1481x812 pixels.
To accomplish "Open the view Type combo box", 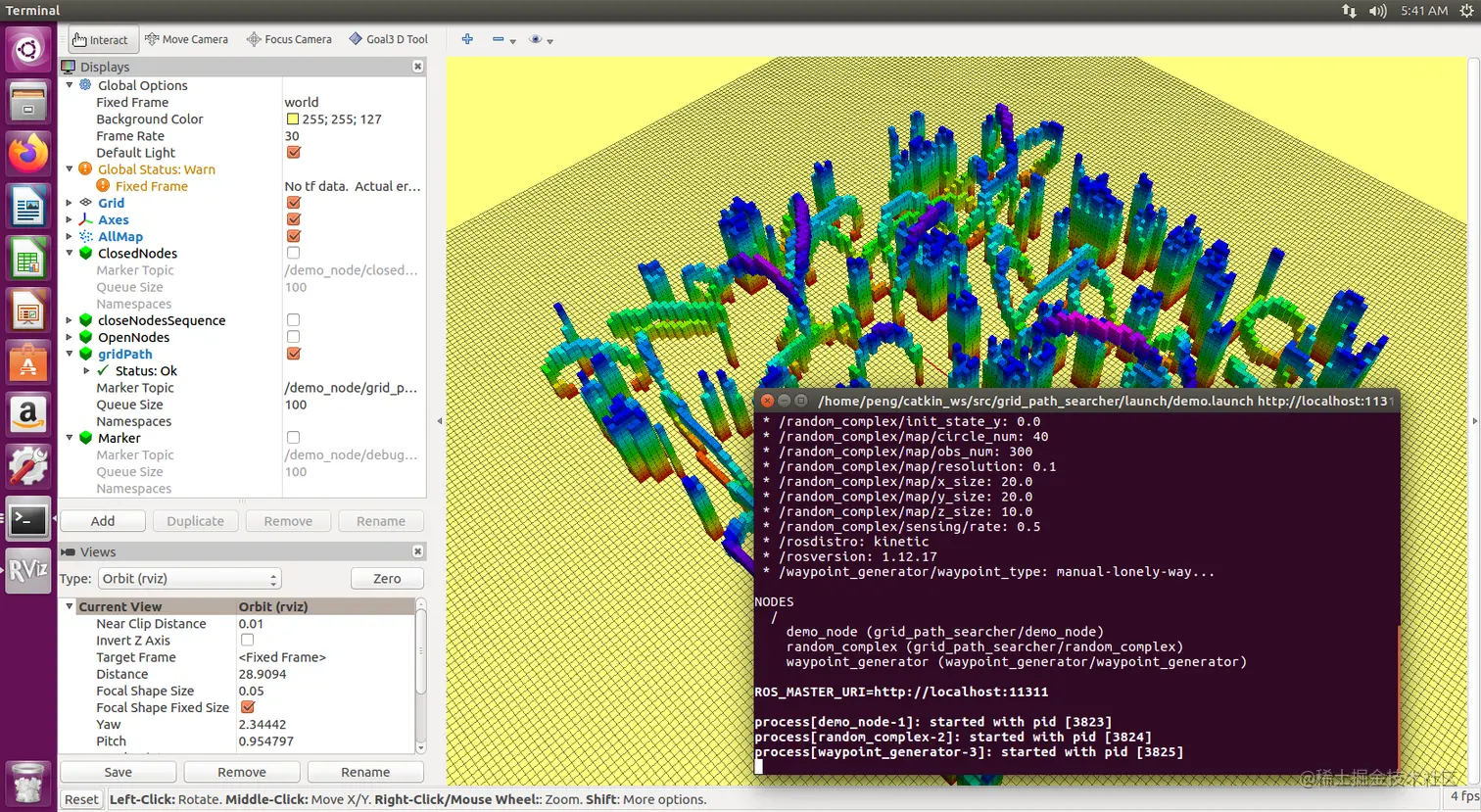I will tap(189, 579).
